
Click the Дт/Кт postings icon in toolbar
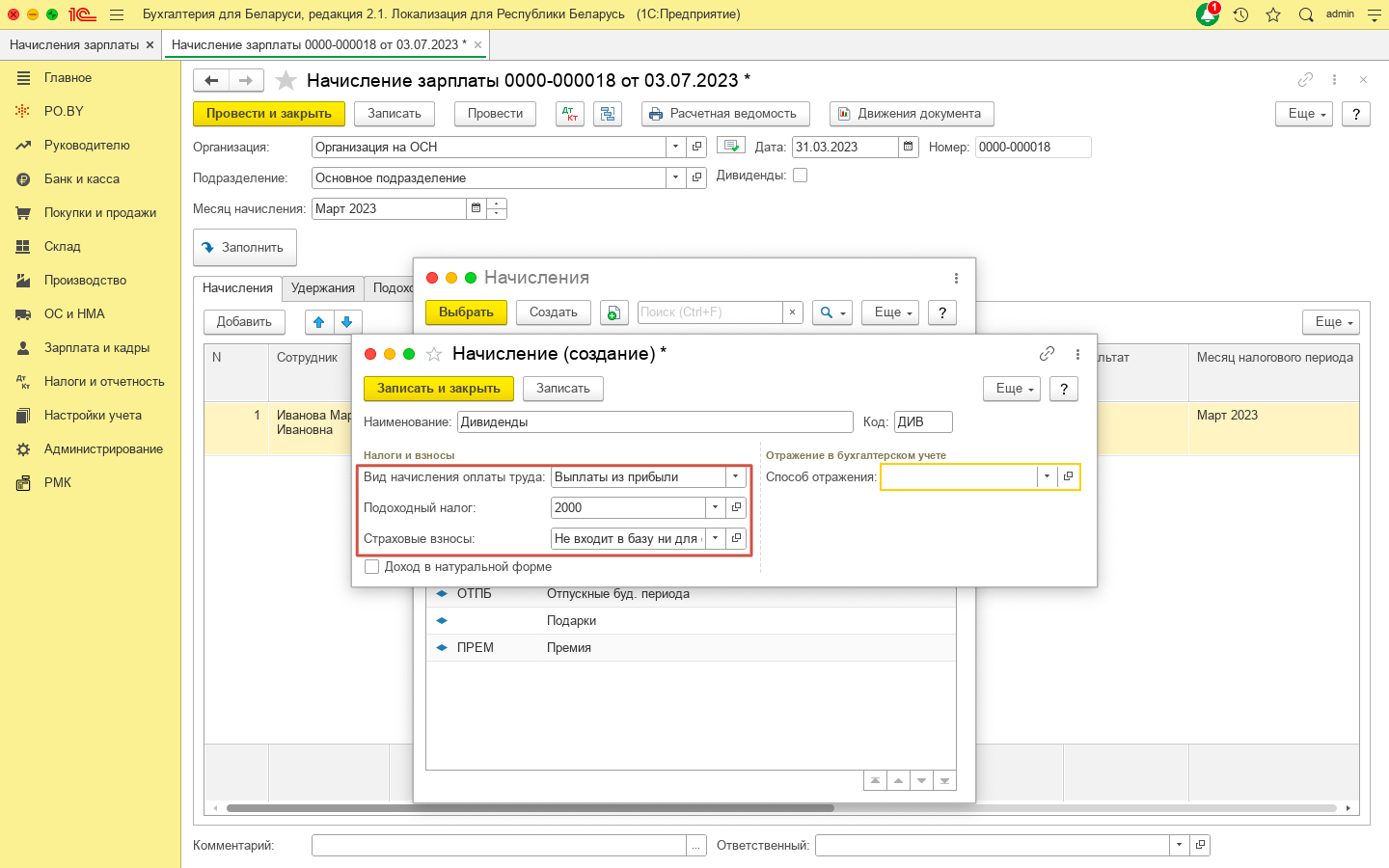570,114
